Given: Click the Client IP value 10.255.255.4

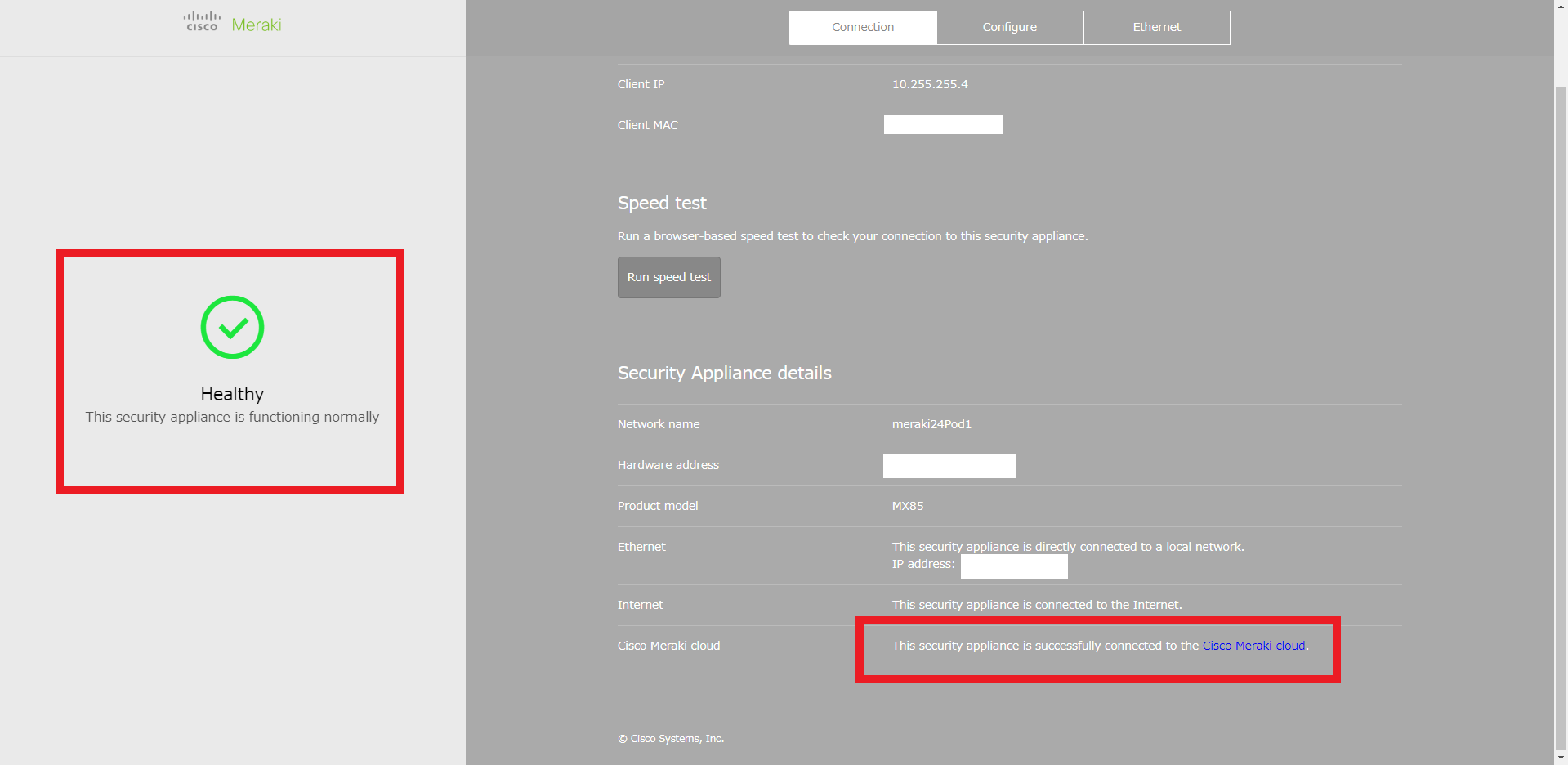Looking at the screenshot, I should click(x=930, y=83).
